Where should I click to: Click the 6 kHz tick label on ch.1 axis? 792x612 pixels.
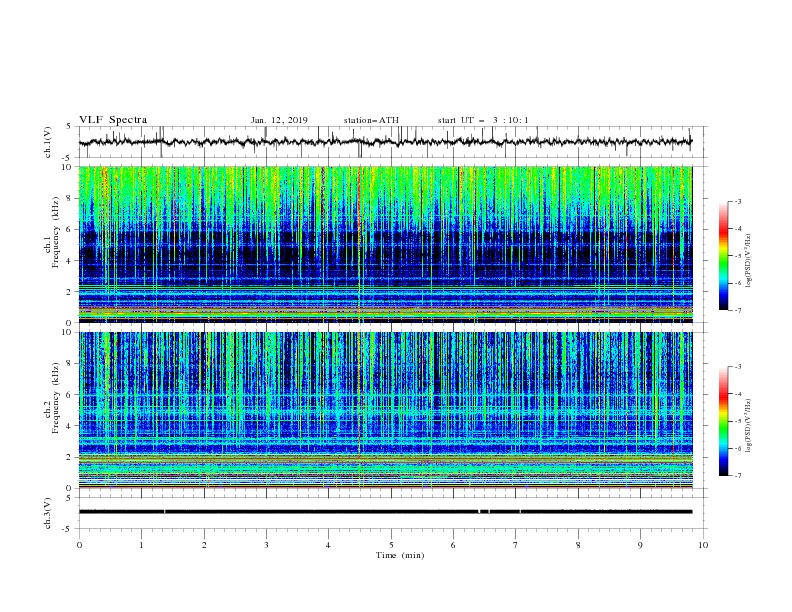[x=70, y=229]
